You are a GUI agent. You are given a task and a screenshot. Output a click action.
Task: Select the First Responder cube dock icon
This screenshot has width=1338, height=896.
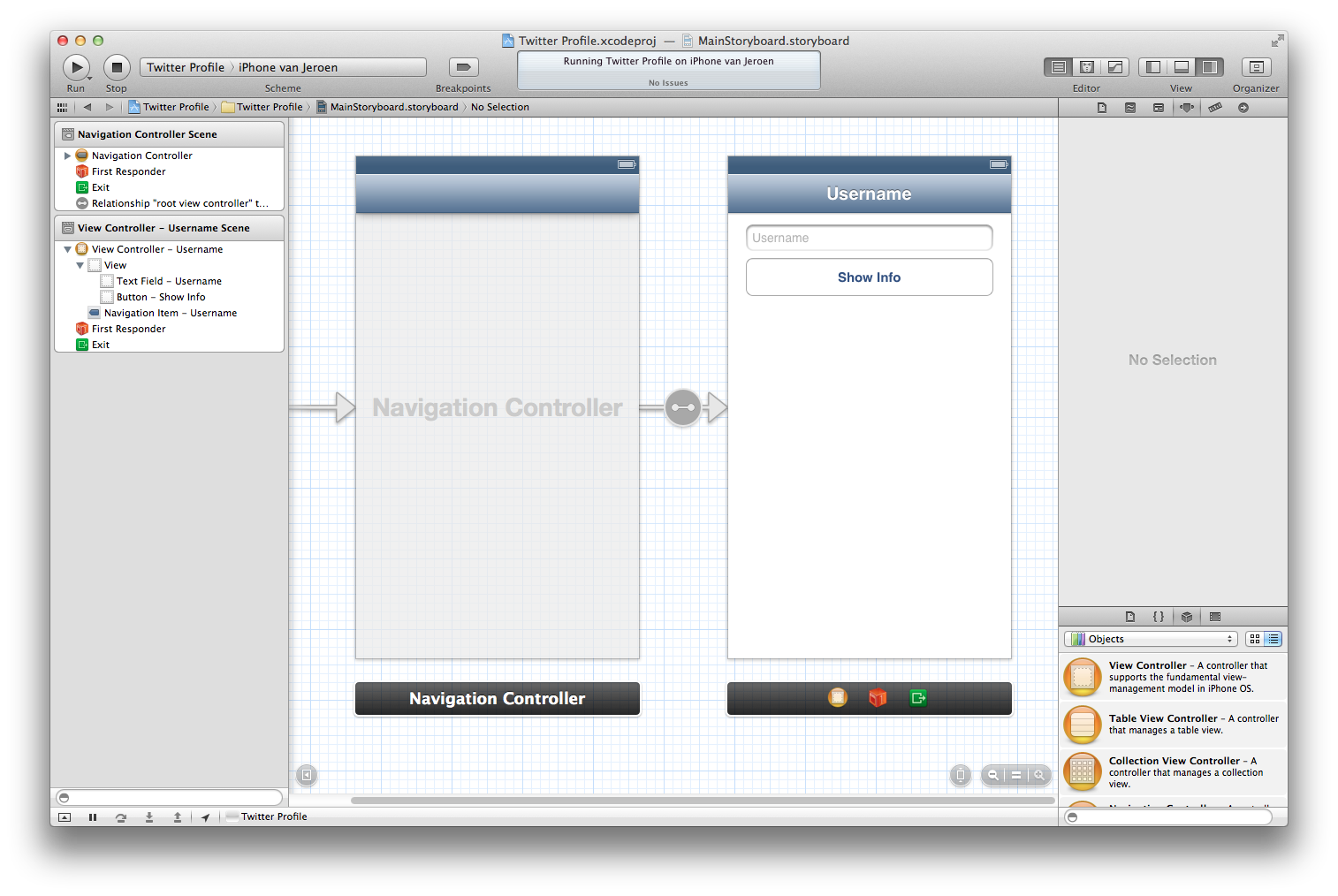tap(878, 698)
